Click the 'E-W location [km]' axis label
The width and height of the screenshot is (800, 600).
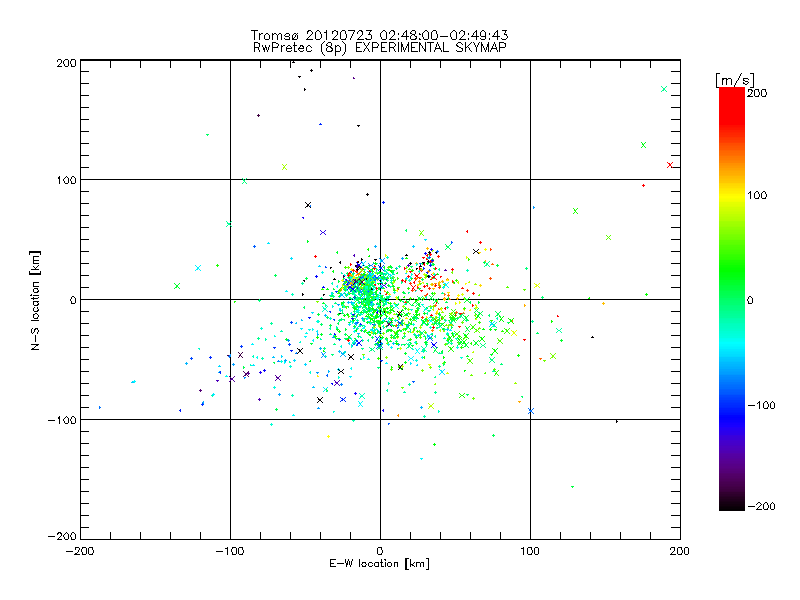click(379, 564)
